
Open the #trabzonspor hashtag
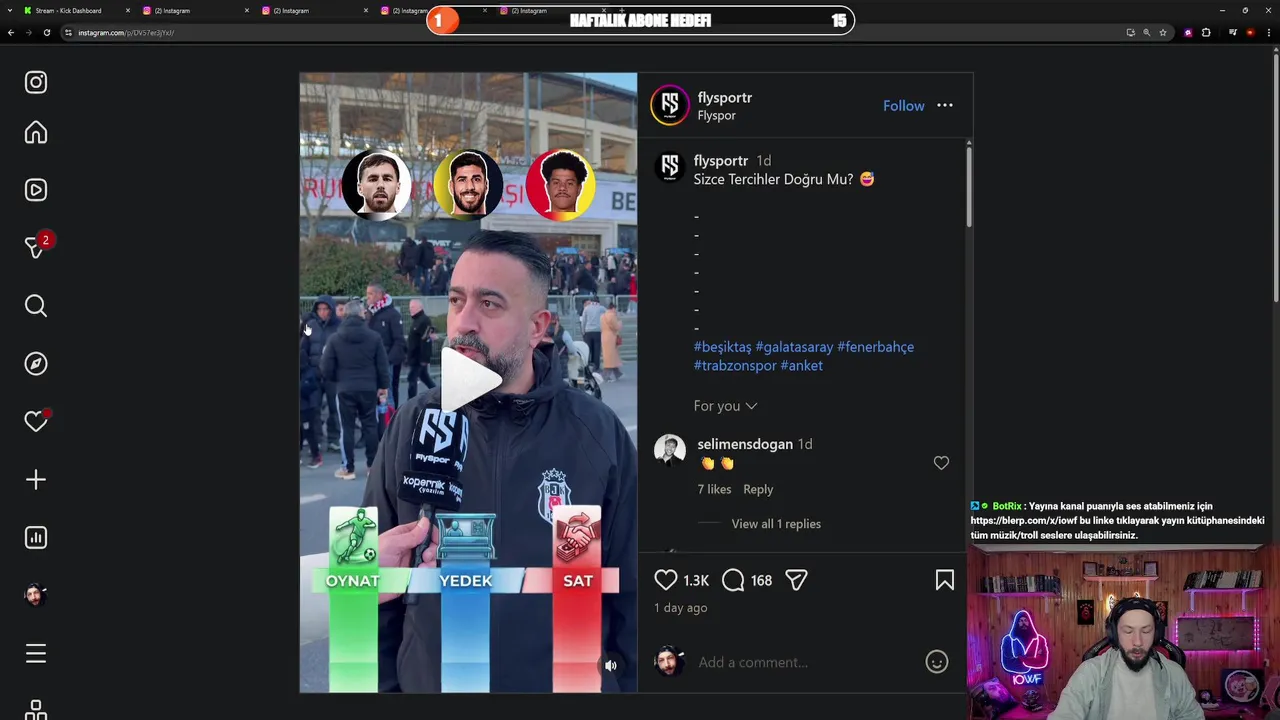point(735,366)
